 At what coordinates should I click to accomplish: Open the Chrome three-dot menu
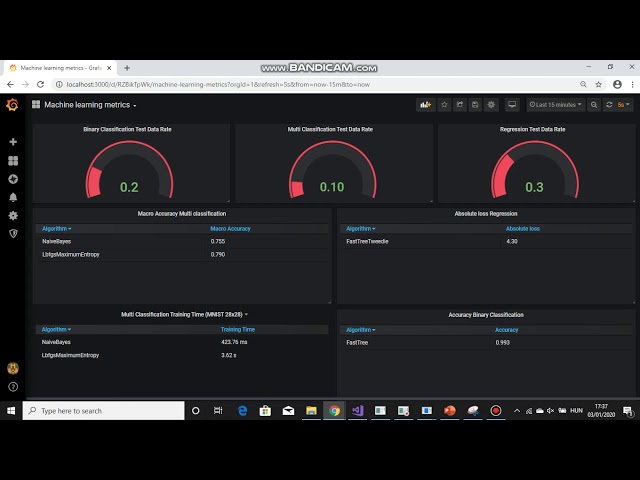[x=632, y=84]
